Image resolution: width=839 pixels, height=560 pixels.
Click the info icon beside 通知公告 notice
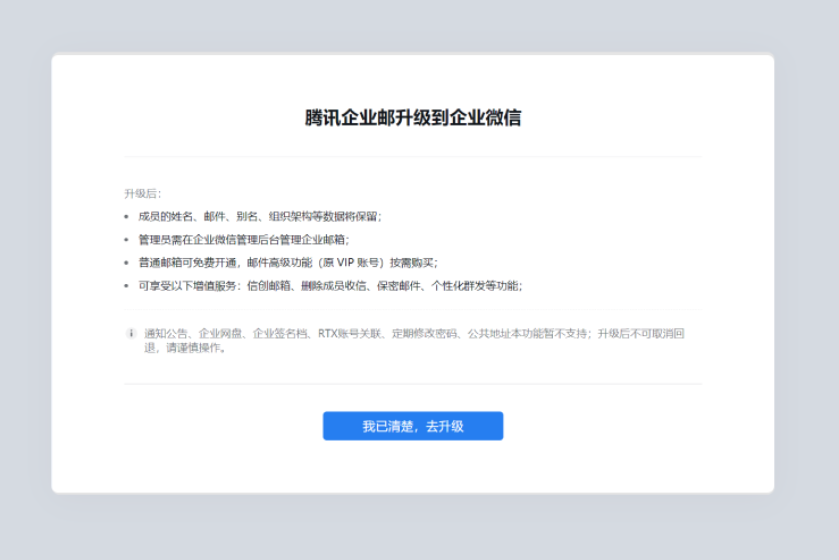point(131,333)
